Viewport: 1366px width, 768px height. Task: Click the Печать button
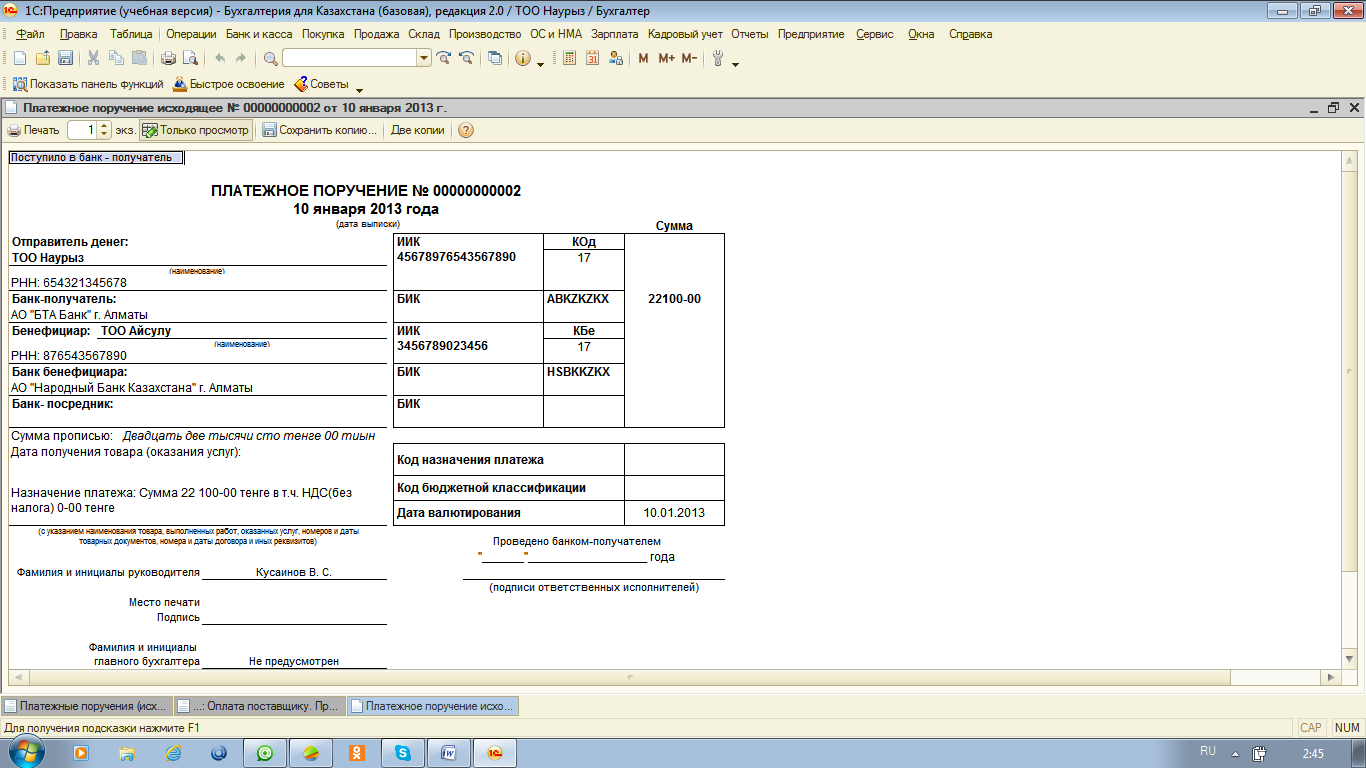[x=33, y=130]
